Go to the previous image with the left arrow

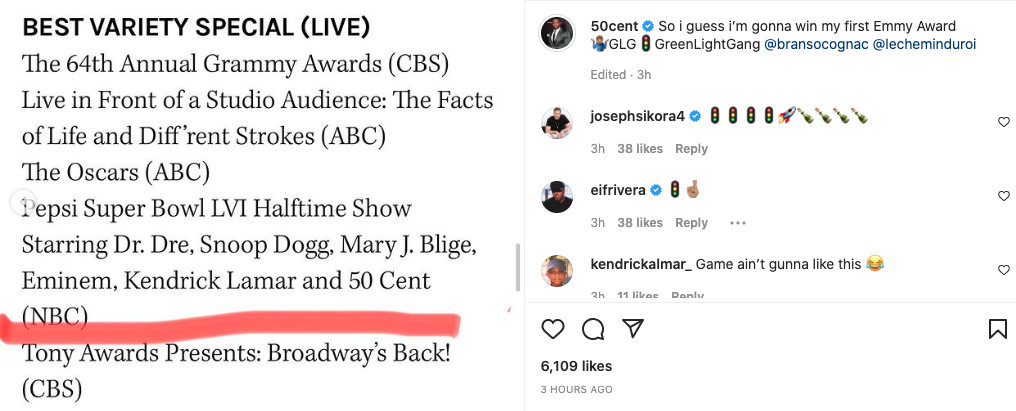[23, 202]
